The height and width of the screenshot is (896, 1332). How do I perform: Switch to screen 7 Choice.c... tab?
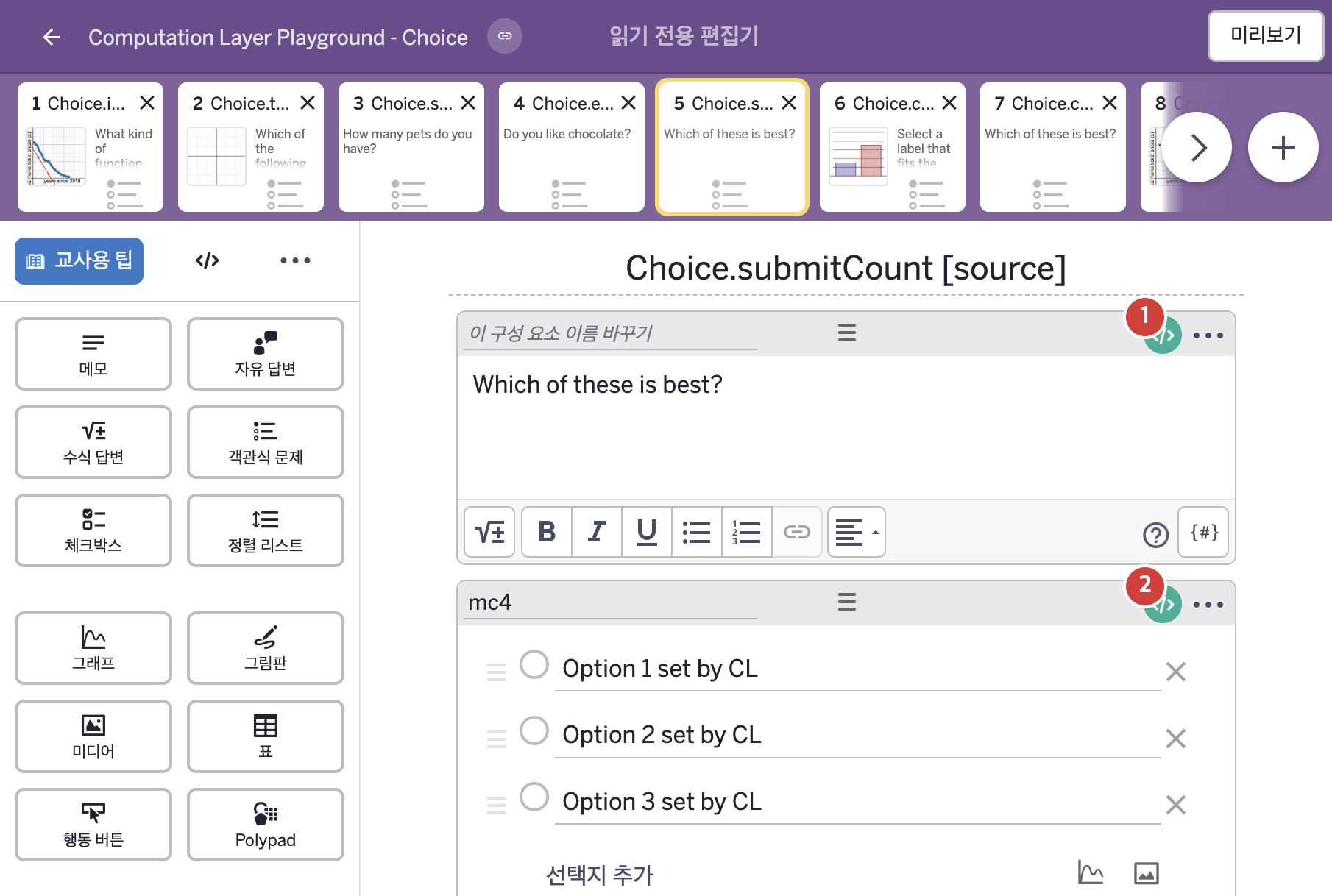click(1053, 147)
